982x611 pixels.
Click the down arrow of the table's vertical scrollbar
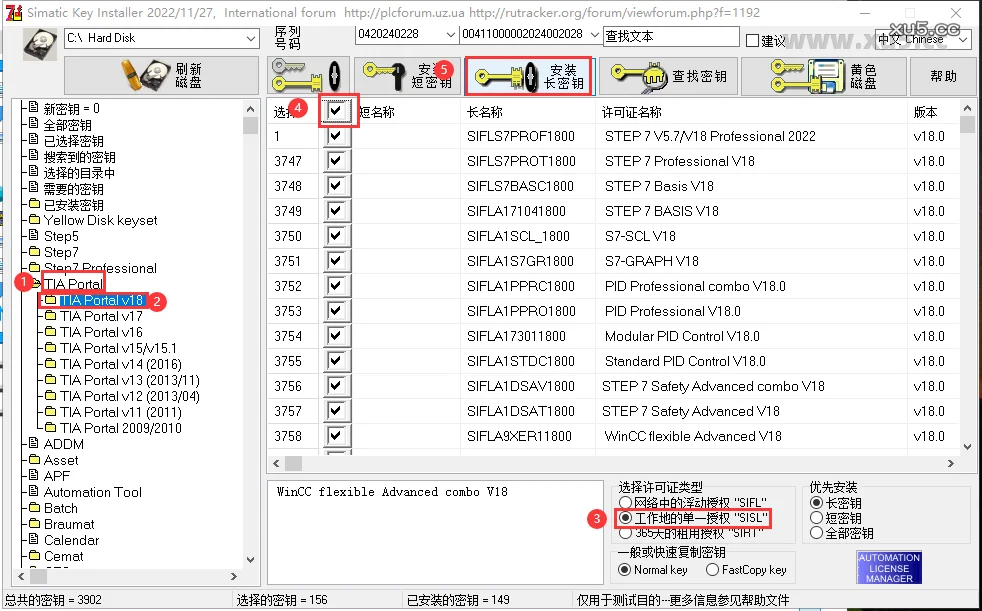[x=966, y=447]
